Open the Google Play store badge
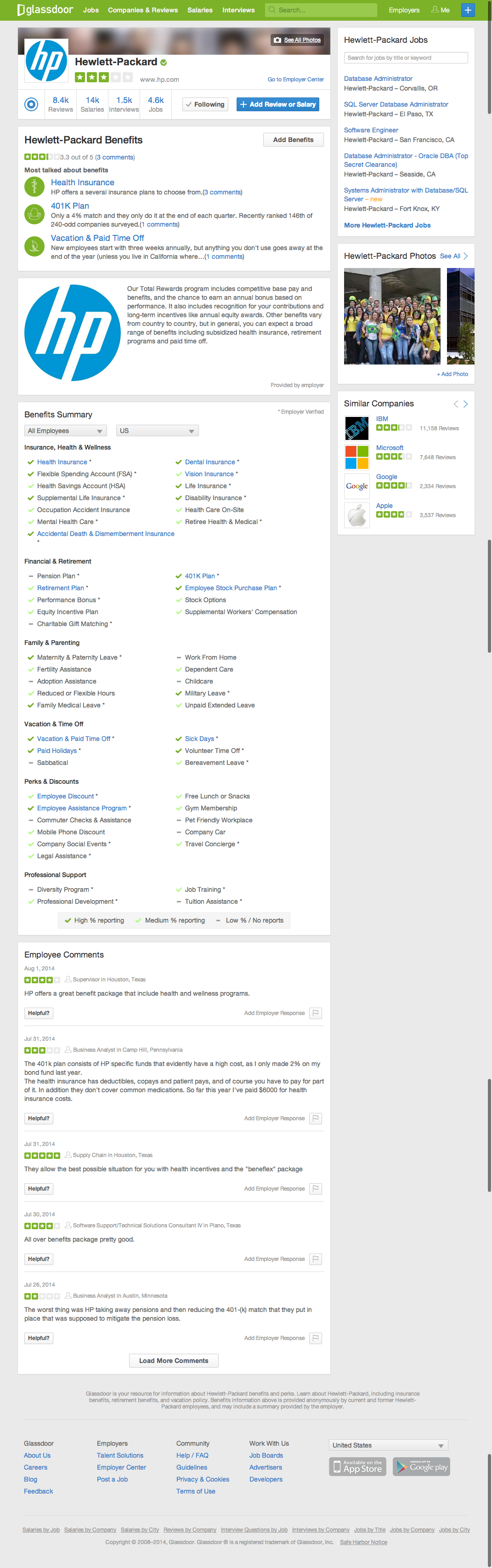Image resolution: width=492 pixels, height=1568 pixels. click(421, 1467)
